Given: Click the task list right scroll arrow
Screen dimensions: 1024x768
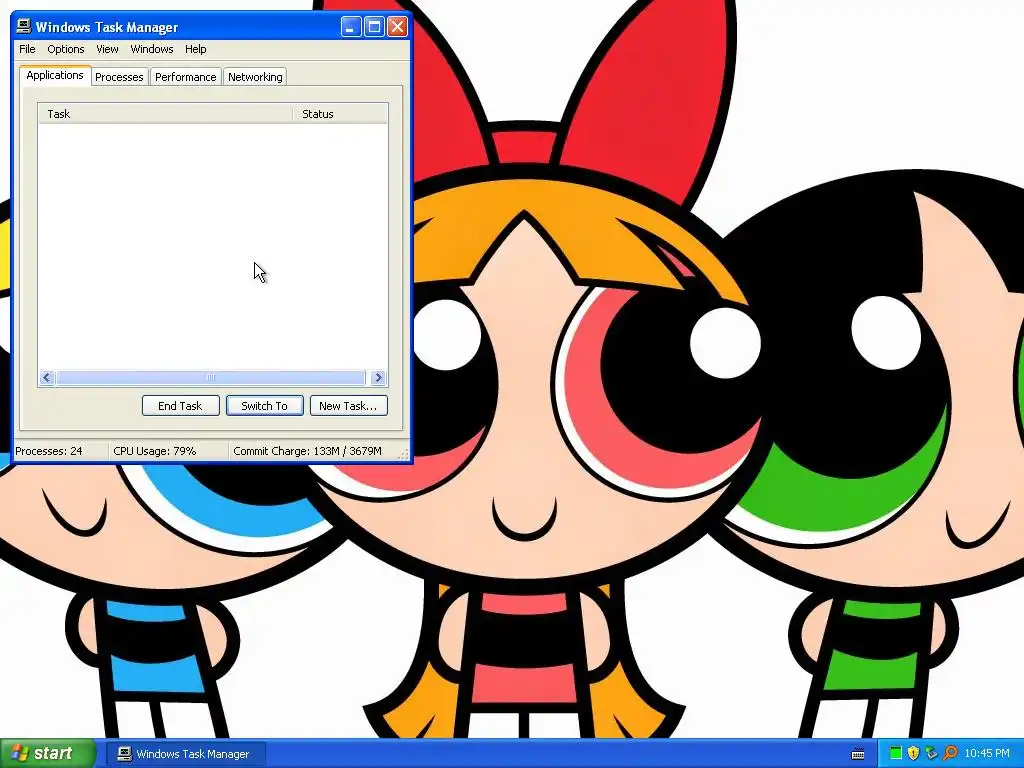Looking at the screenshot, I should point(378,377).
